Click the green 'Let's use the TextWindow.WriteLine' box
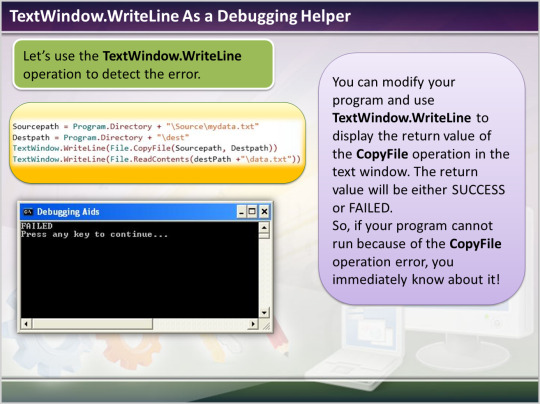The height and width of the screenshot is (404, 540). 143,64
